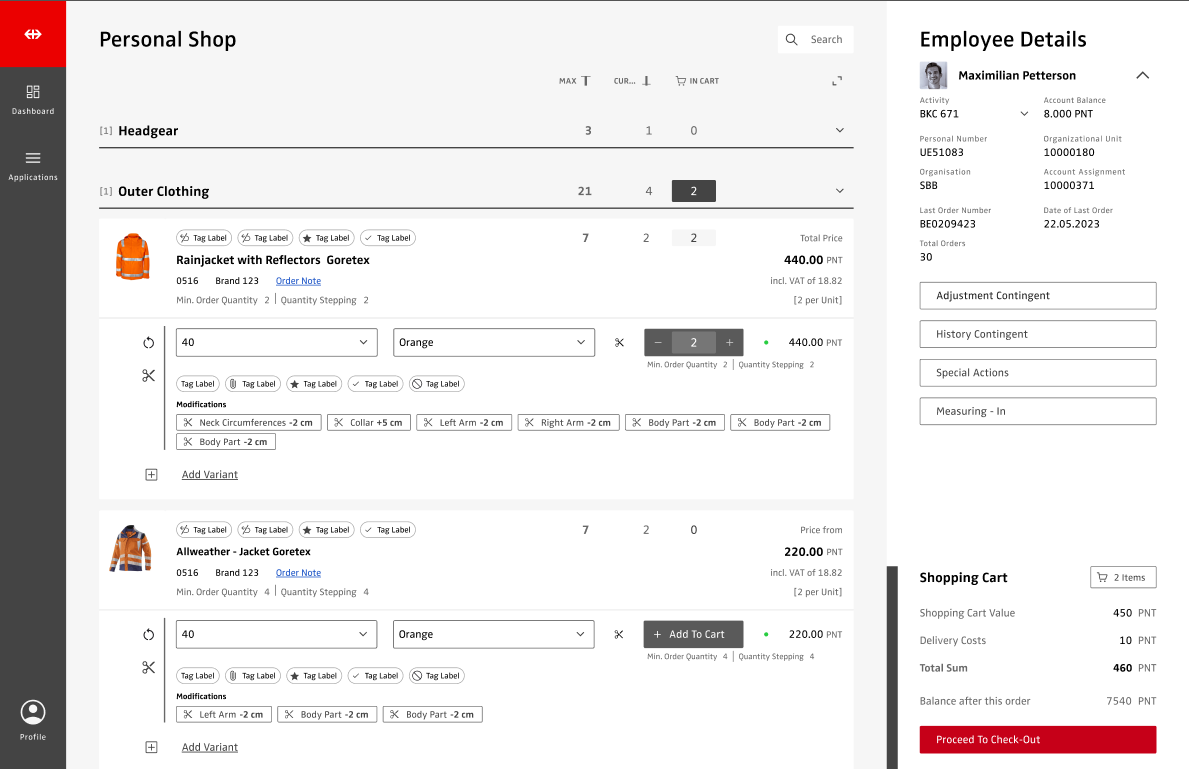Click the Search field at the top
The height and width of the screenshot is (769, 1189).
816,40
